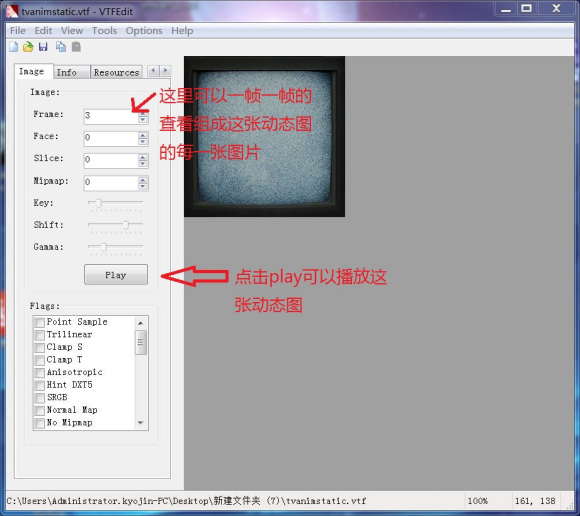The image size is (580, 516).
Task: Switch to the Image tab
Action: (33, 71)
